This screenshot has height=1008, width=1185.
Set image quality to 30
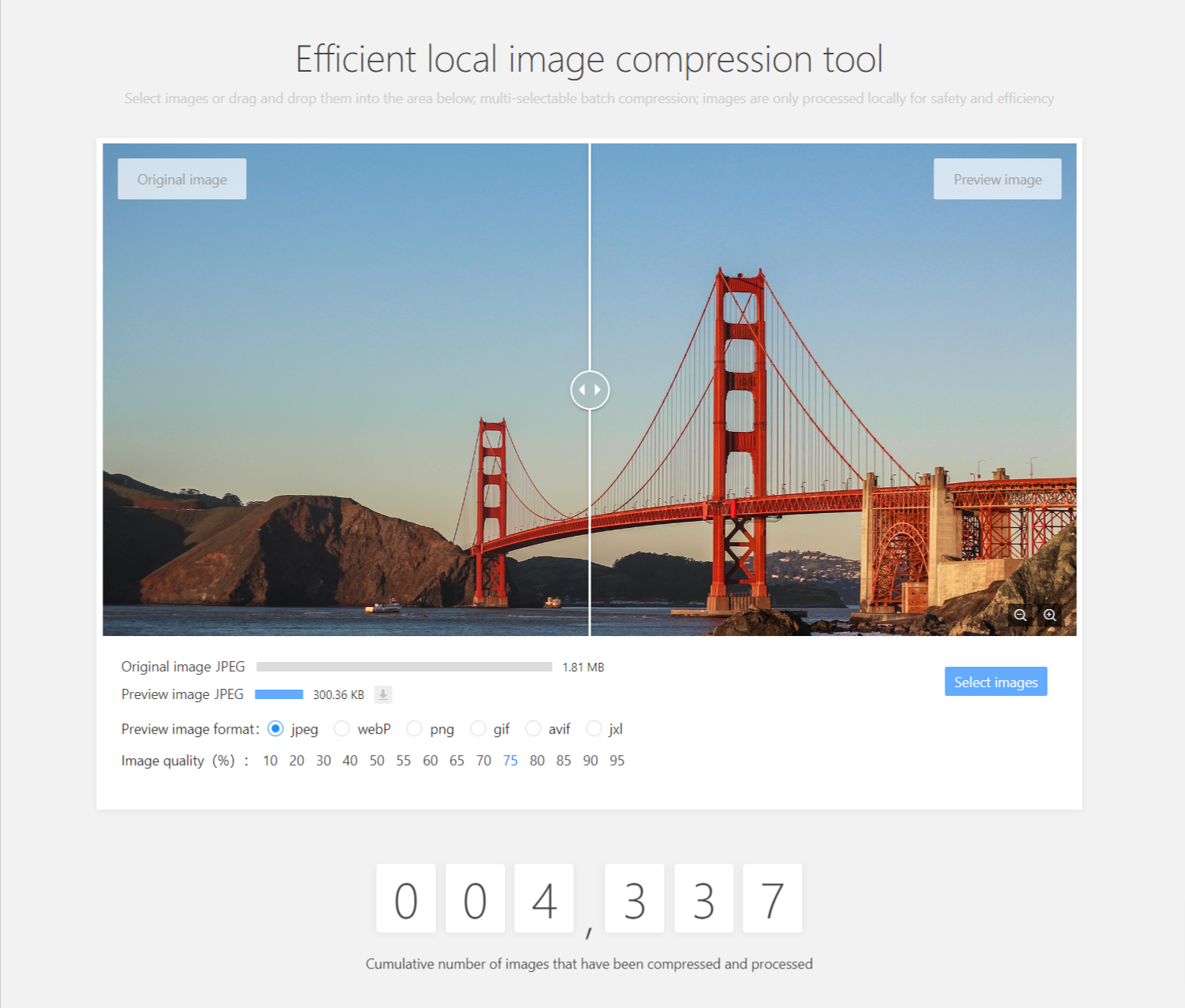[323, 761]
